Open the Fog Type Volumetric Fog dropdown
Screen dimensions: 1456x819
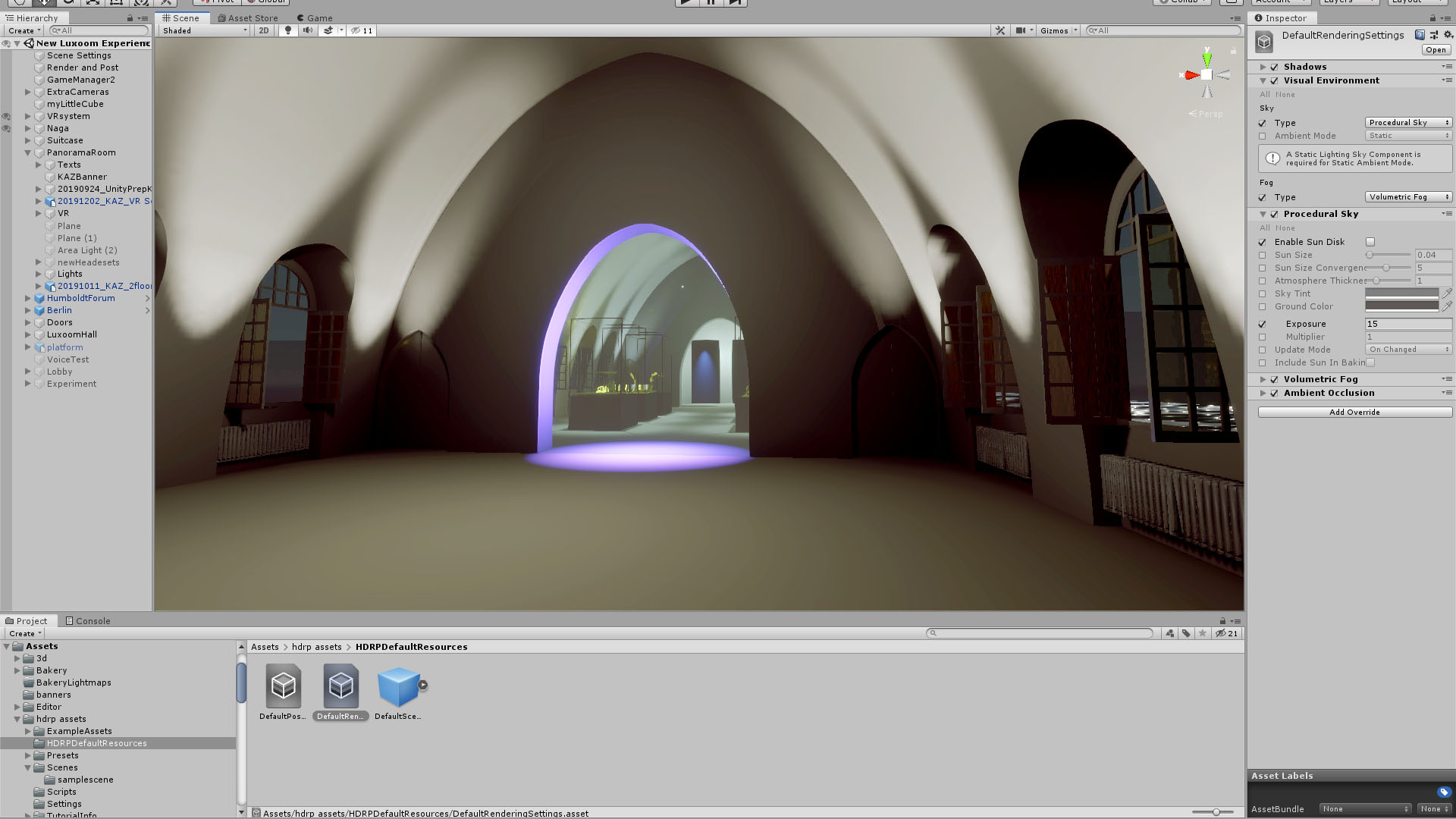(x=1408, y=196)
